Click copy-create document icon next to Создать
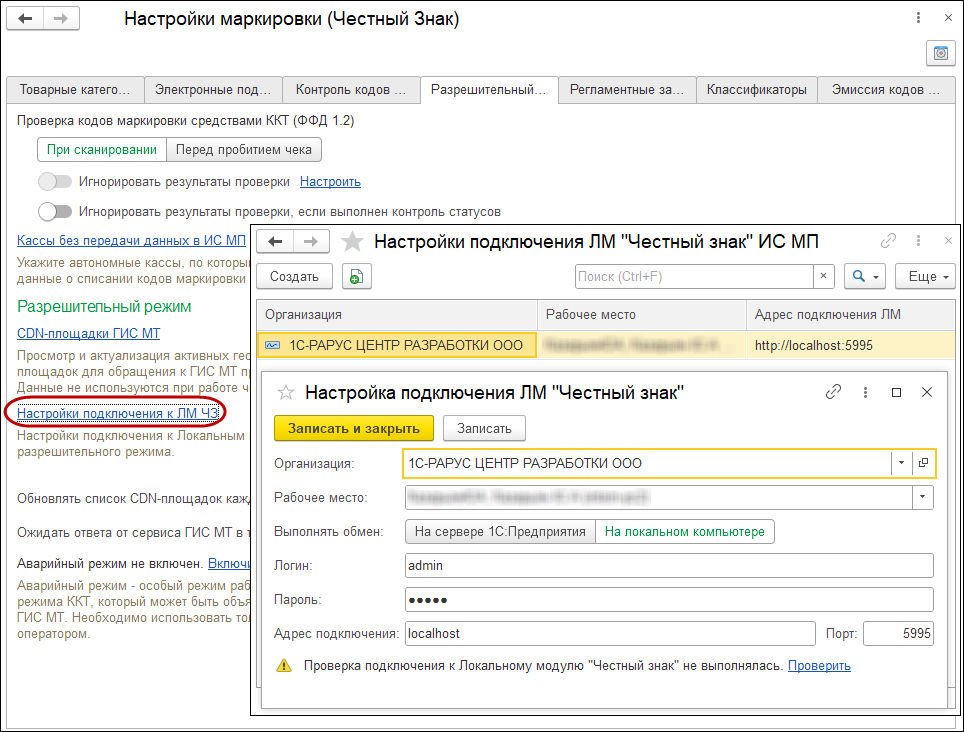Viewport: 964px width, 732px height. [x=357, y=277]
